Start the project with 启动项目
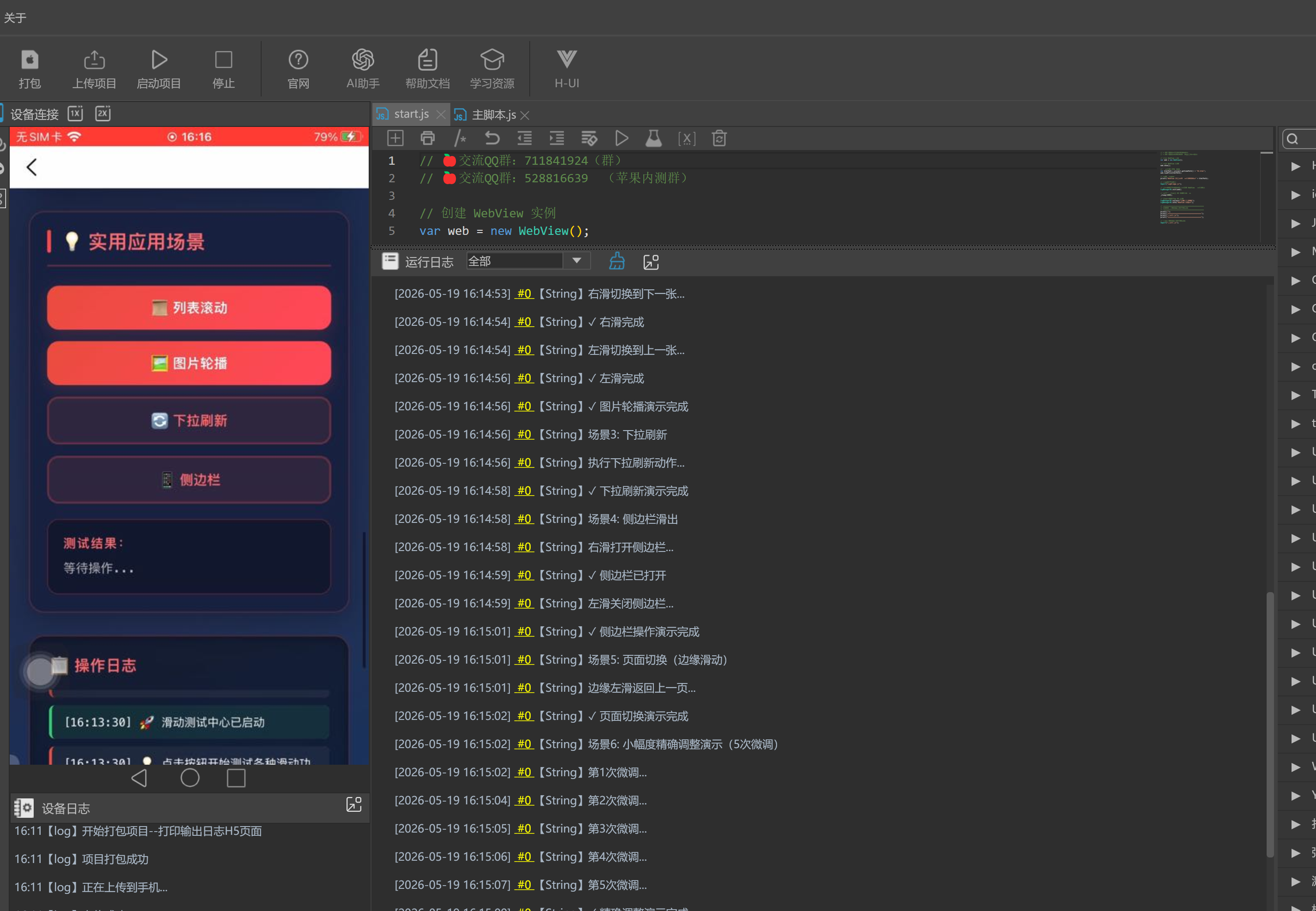 tap(159, 60)
